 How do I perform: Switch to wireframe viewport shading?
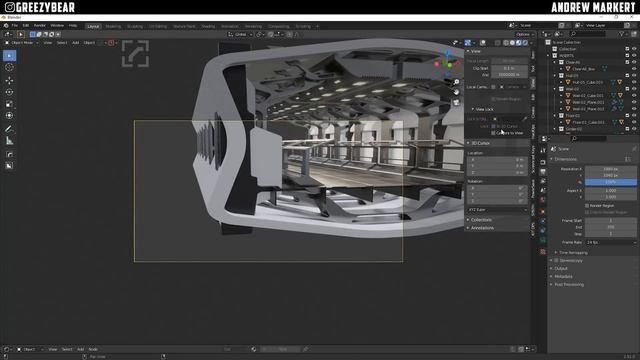tap(506, 42)
